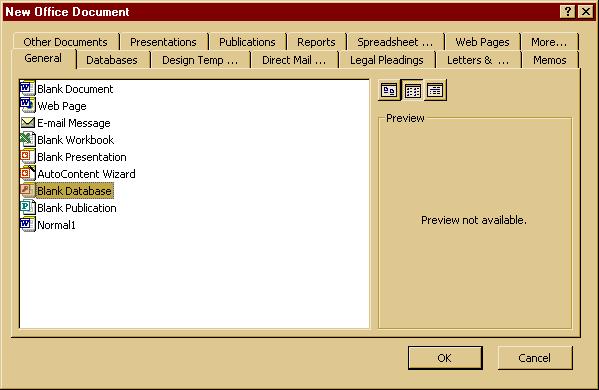The height and width of the screenshot is (390, 599).
Task: Click the question mark Help button in title bar
Action: coord(568,12)
